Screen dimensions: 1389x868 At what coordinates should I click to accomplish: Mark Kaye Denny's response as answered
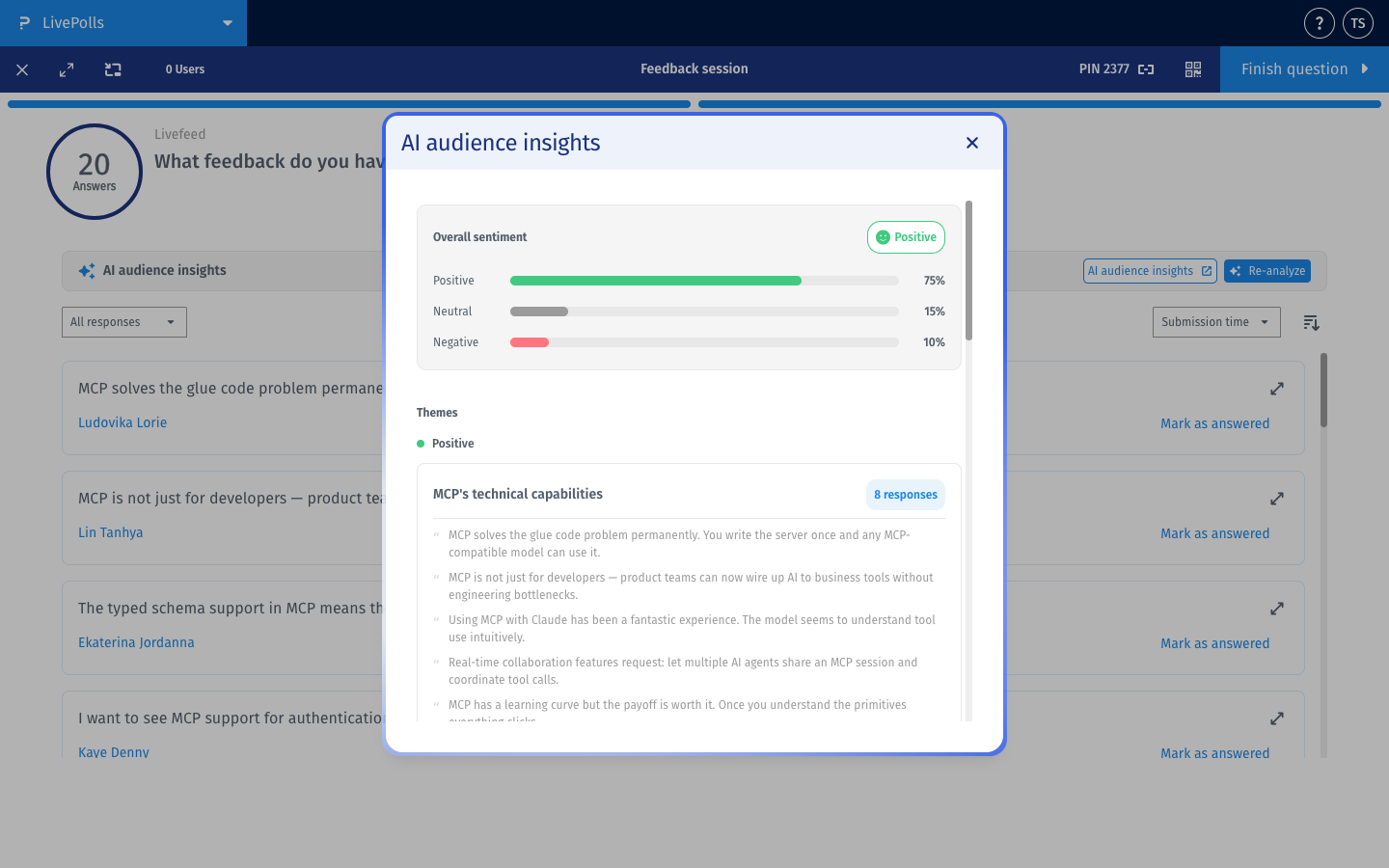click(1214, 753)
